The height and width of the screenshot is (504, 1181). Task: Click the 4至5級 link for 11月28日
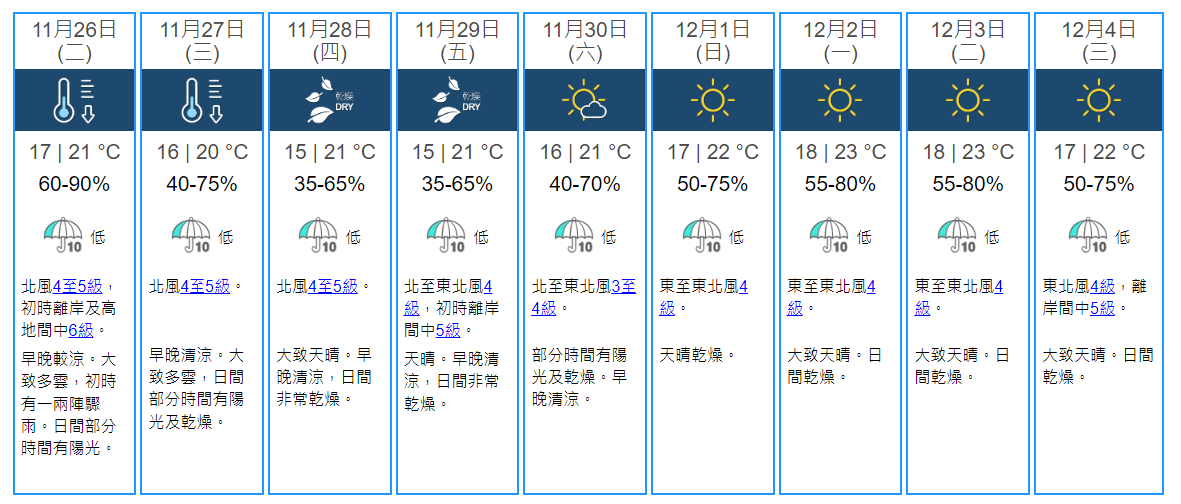click(333, 287)
